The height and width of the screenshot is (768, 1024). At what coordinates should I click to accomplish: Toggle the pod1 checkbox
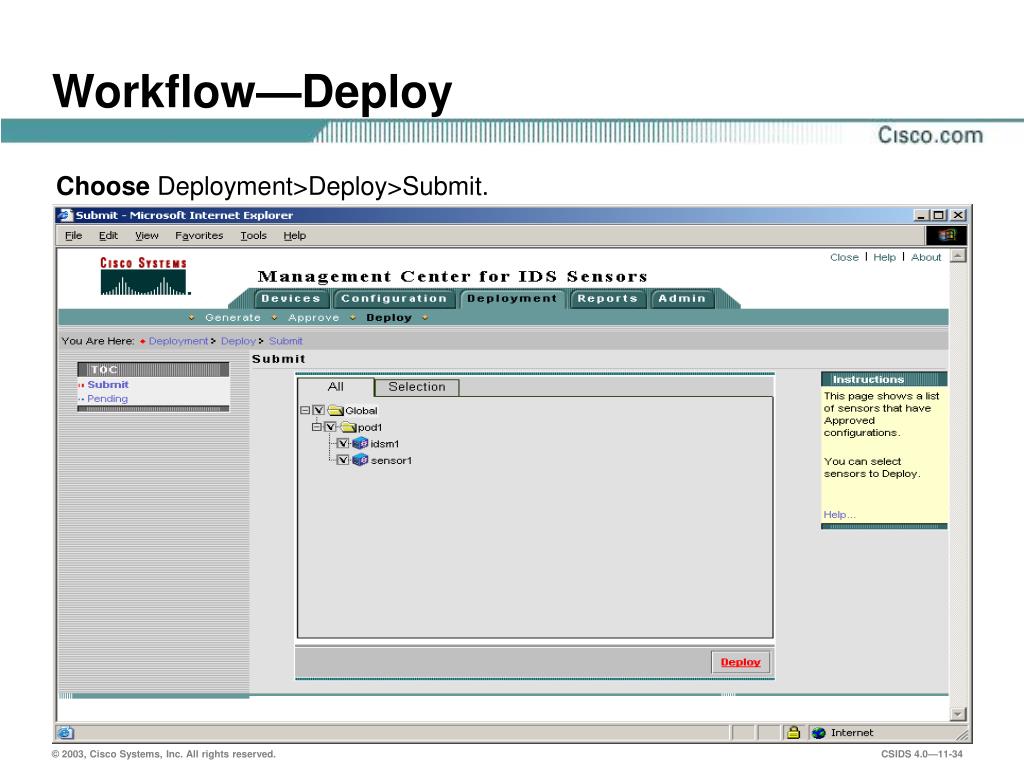tap(331, 426)
